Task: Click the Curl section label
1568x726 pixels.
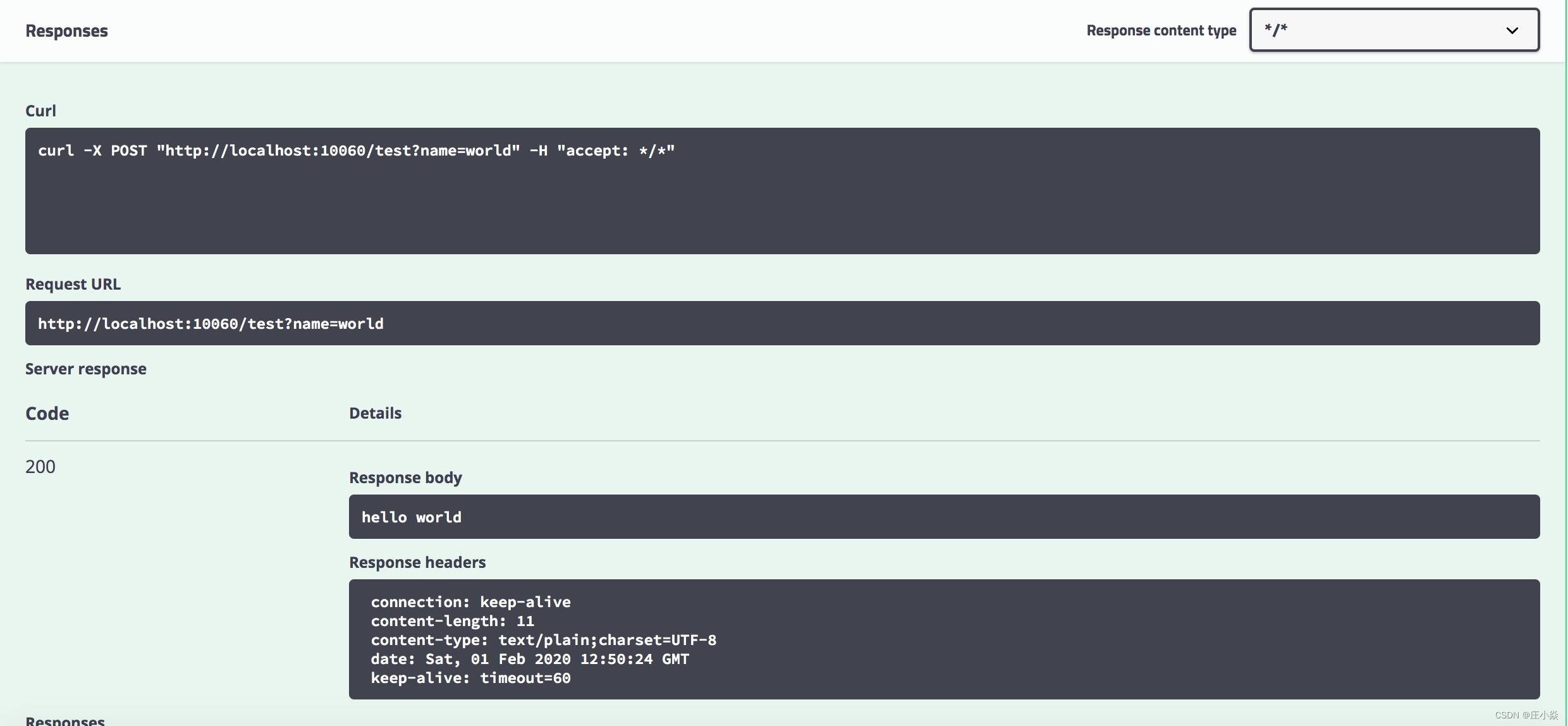Action: click(x=40, y=110)
